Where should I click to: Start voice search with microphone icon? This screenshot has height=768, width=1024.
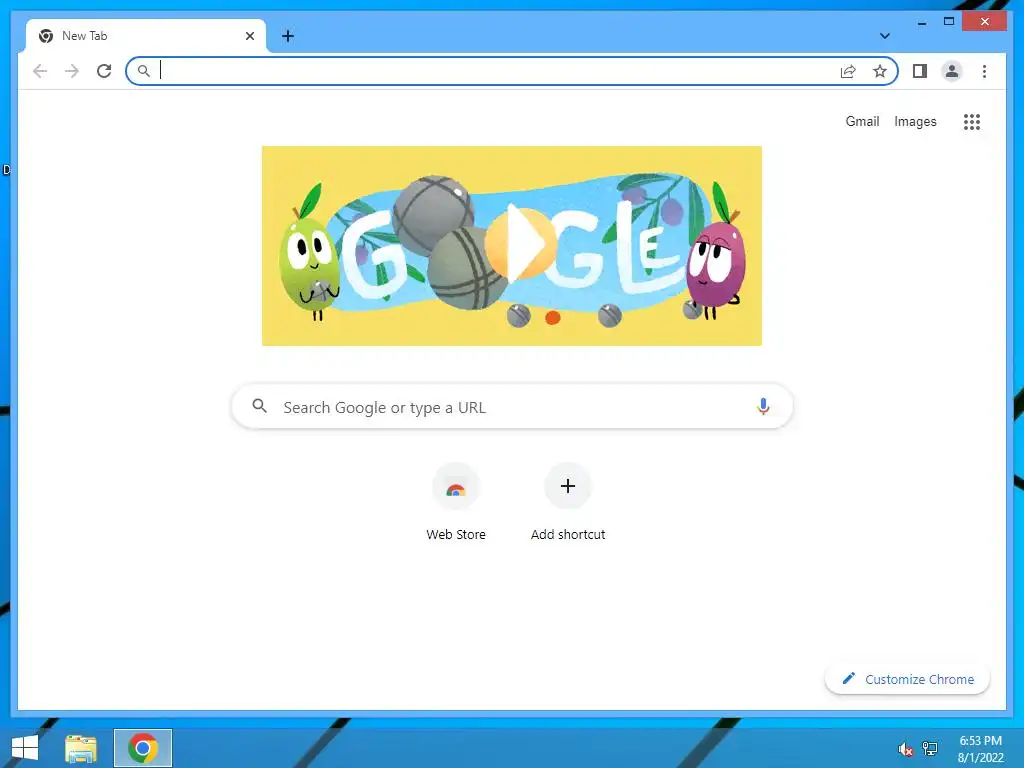coord(763,406)
